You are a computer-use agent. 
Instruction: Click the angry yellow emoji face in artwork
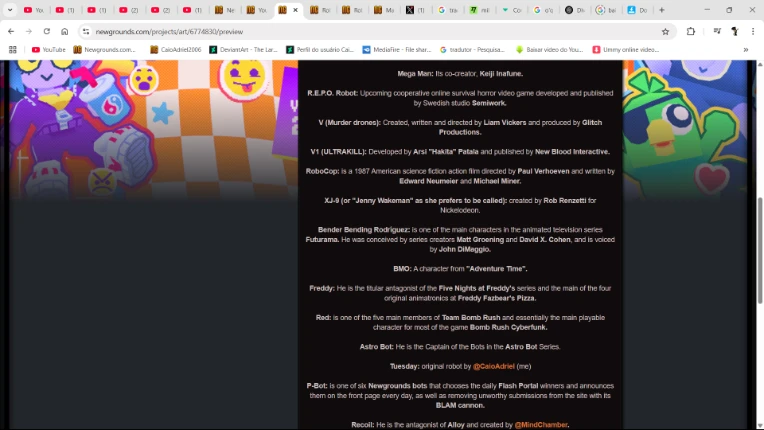102,181
